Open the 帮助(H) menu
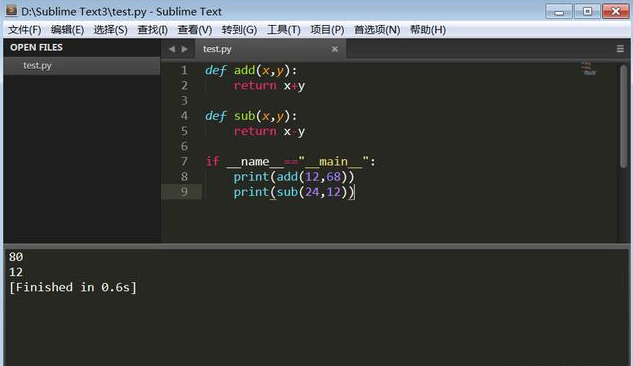The image size is (633, 366). [428, 30]
